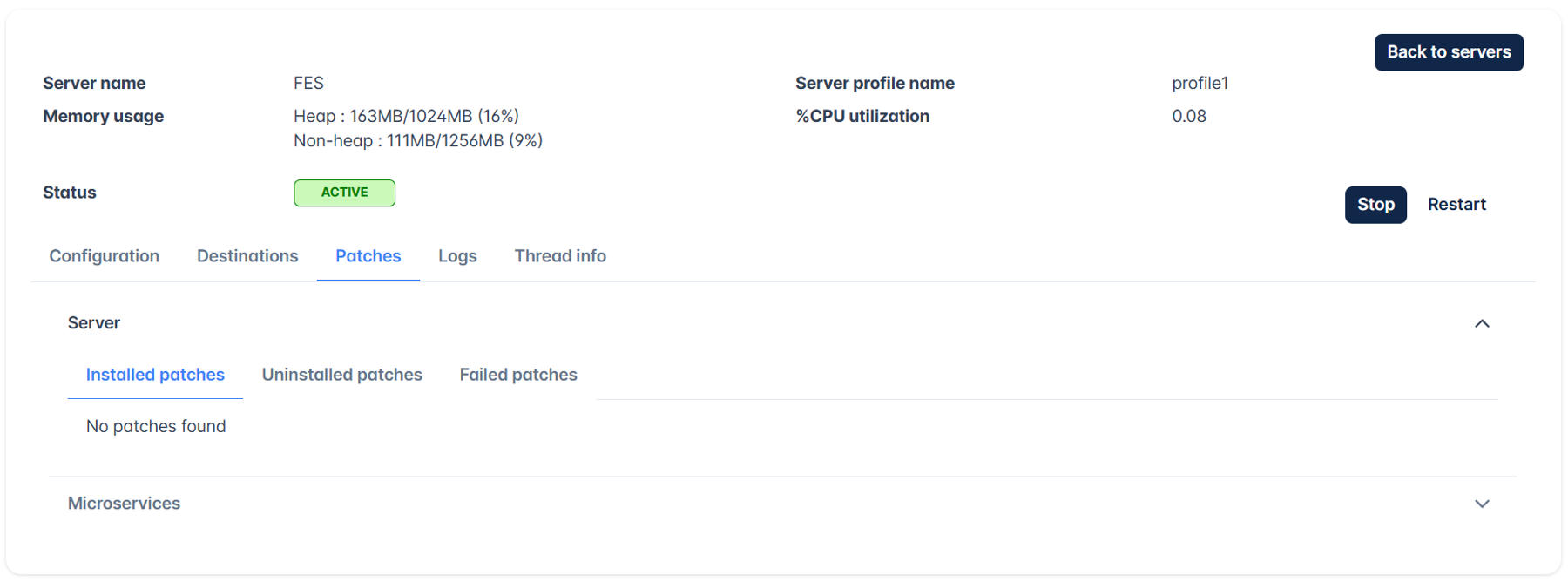The width and height of the screenshot is (1568, 582).
Task: Select the Installed patches sub-tab
Action: pos(155,375)
